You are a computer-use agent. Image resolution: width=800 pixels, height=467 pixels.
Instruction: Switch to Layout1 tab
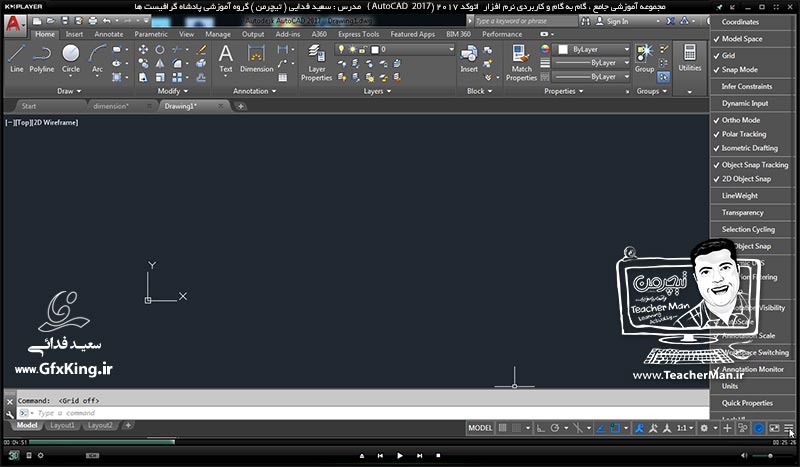62,425
